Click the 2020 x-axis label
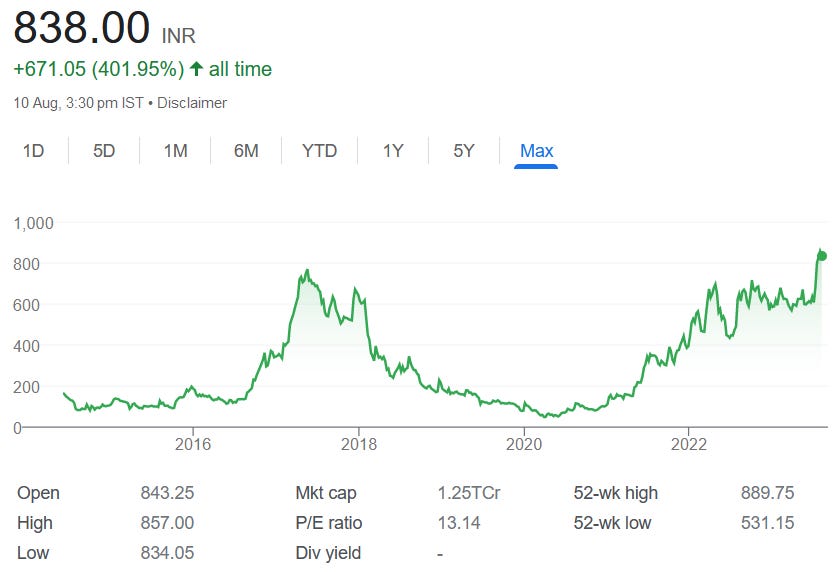 (x=524, y=444)
